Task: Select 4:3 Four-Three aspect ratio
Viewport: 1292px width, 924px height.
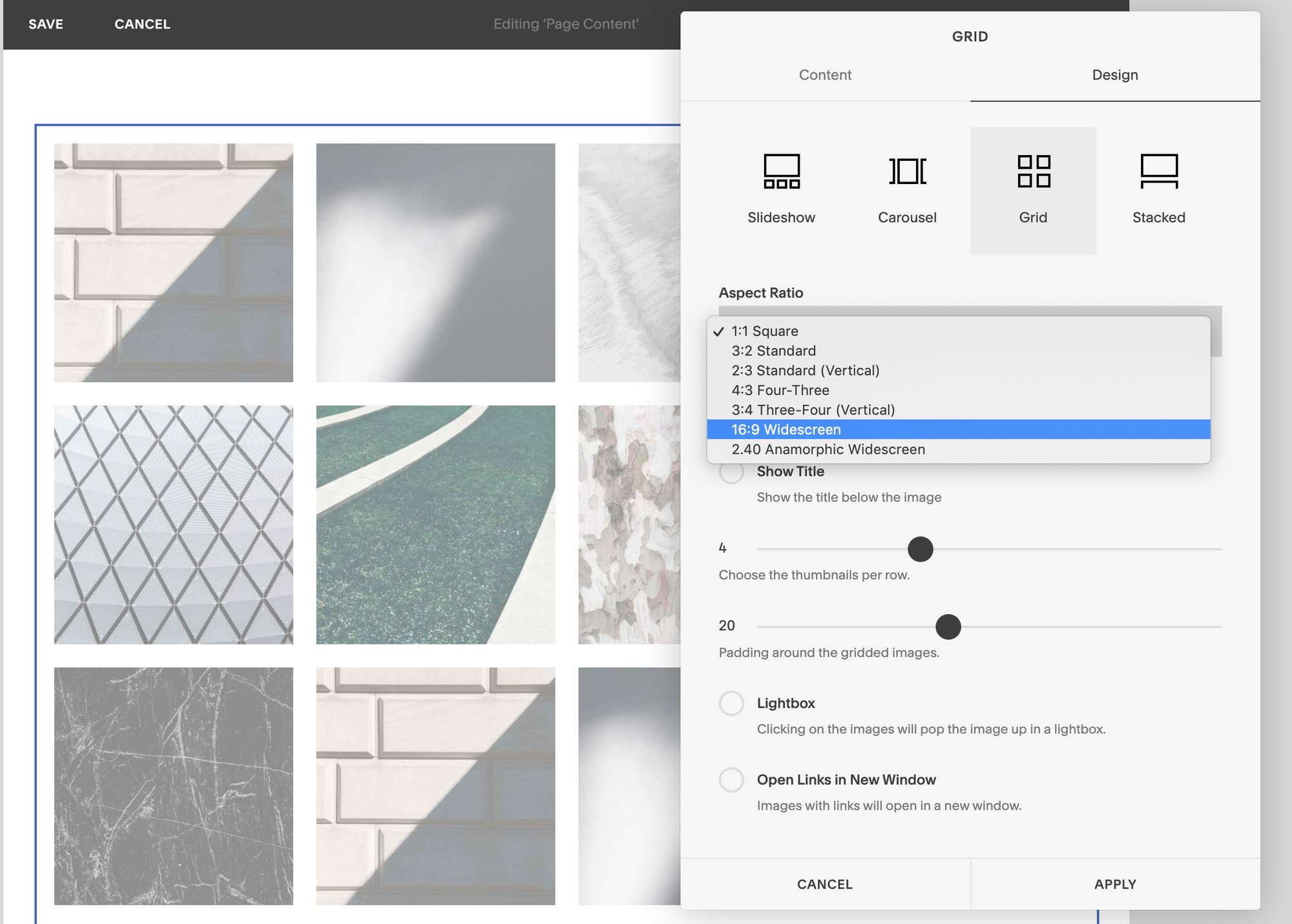Action: pos(780,390)
